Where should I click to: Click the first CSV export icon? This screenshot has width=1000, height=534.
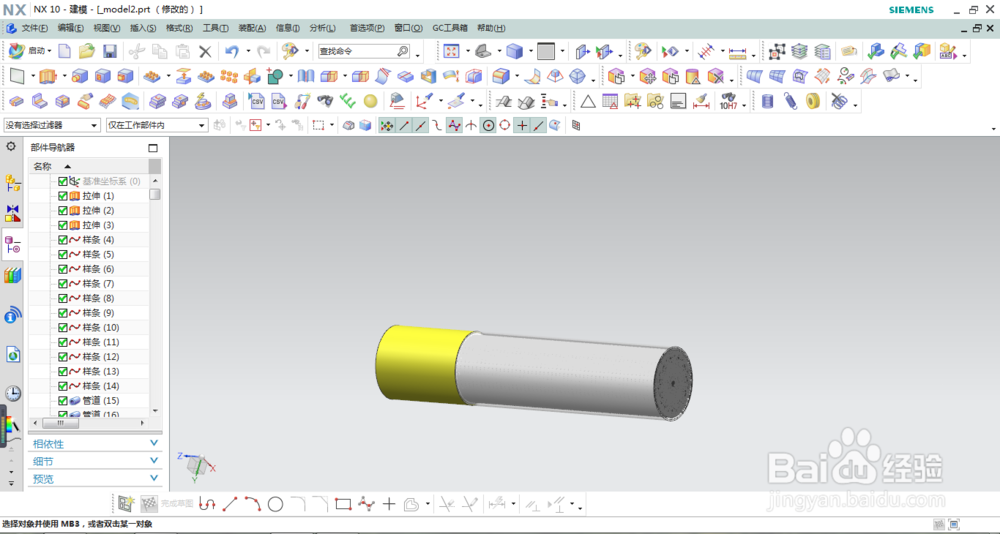pyautogui.click(x=257, y=101)
